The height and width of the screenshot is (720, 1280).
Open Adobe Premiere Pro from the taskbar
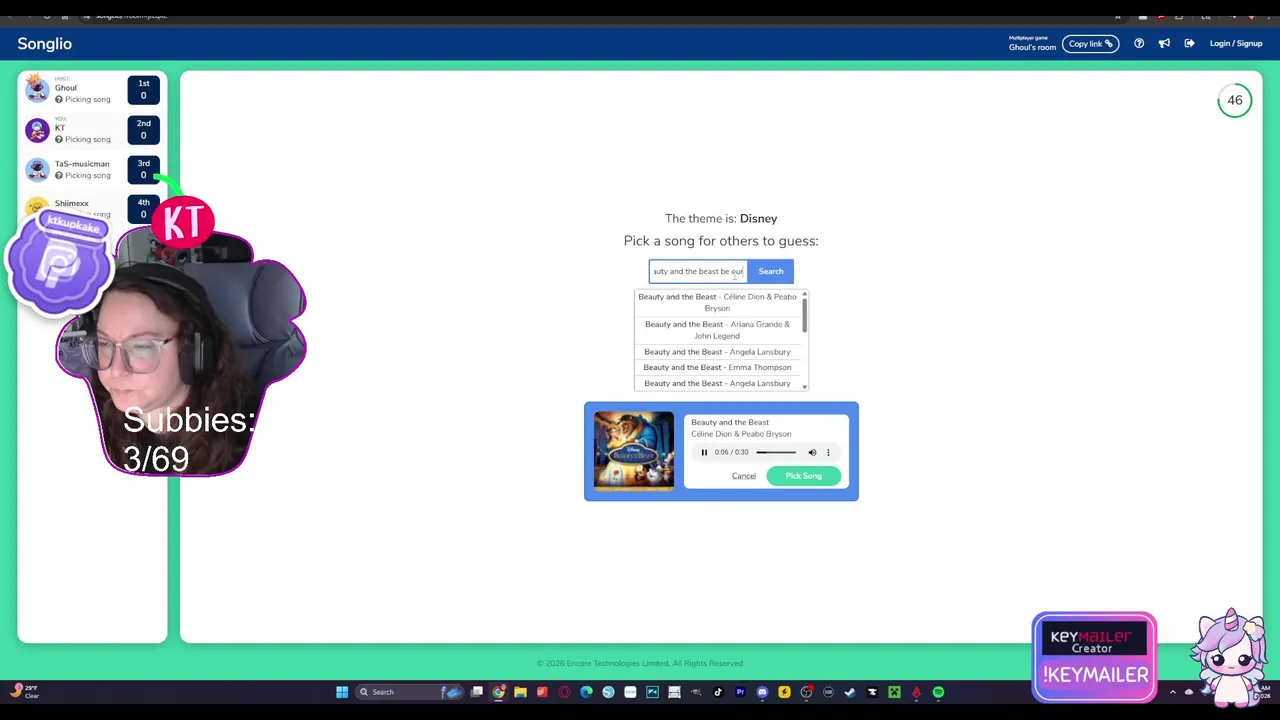[740, 692]
